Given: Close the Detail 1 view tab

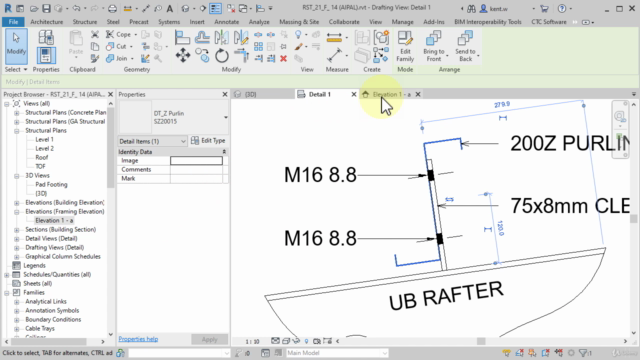Looking at the screenshot, I should click(354, 94).
